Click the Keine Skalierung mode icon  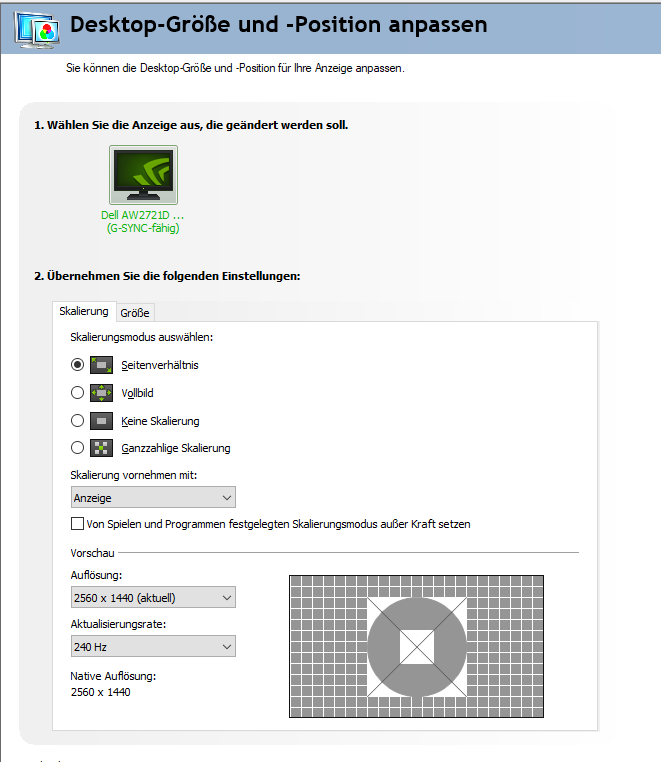point(103,421)
